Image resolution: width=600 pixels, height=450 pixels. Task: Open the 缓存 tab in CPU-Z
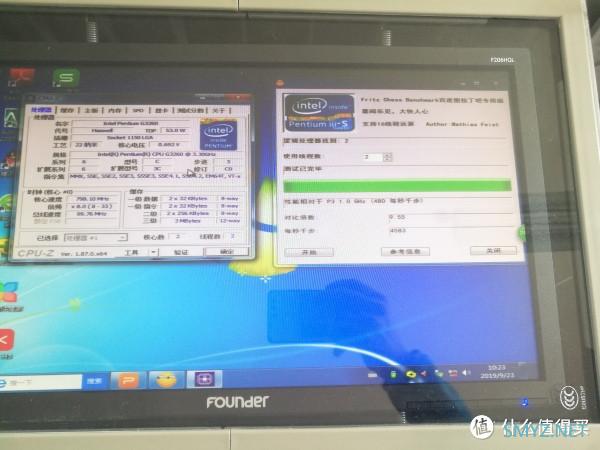pos(67,110)
